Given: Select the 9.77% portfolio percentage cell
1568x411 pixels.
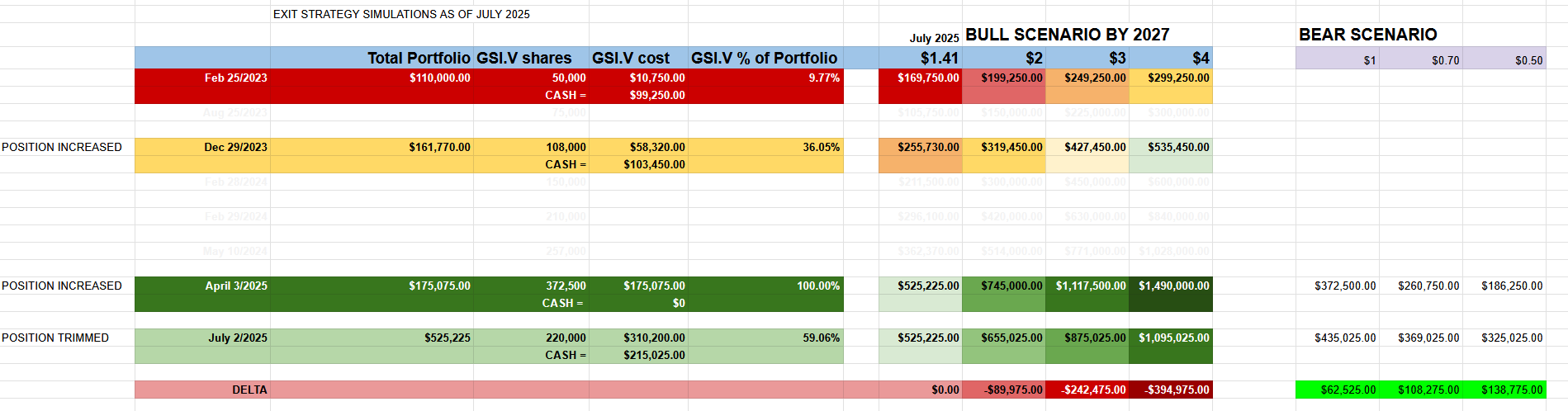Looking at the screenshot, I should click(x=765, y=78).
